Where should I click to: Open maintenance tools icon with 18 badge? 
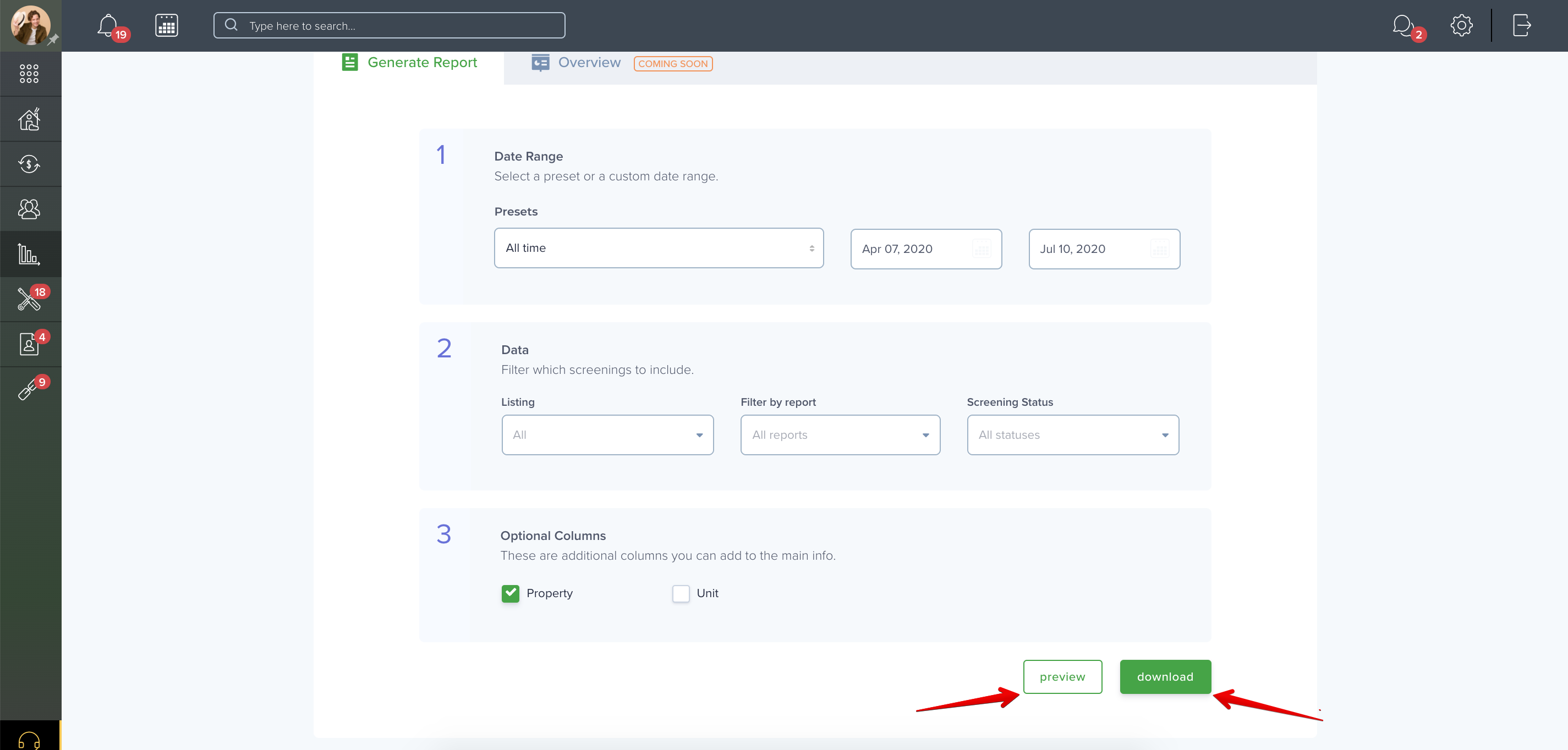[x=29, y=299]
